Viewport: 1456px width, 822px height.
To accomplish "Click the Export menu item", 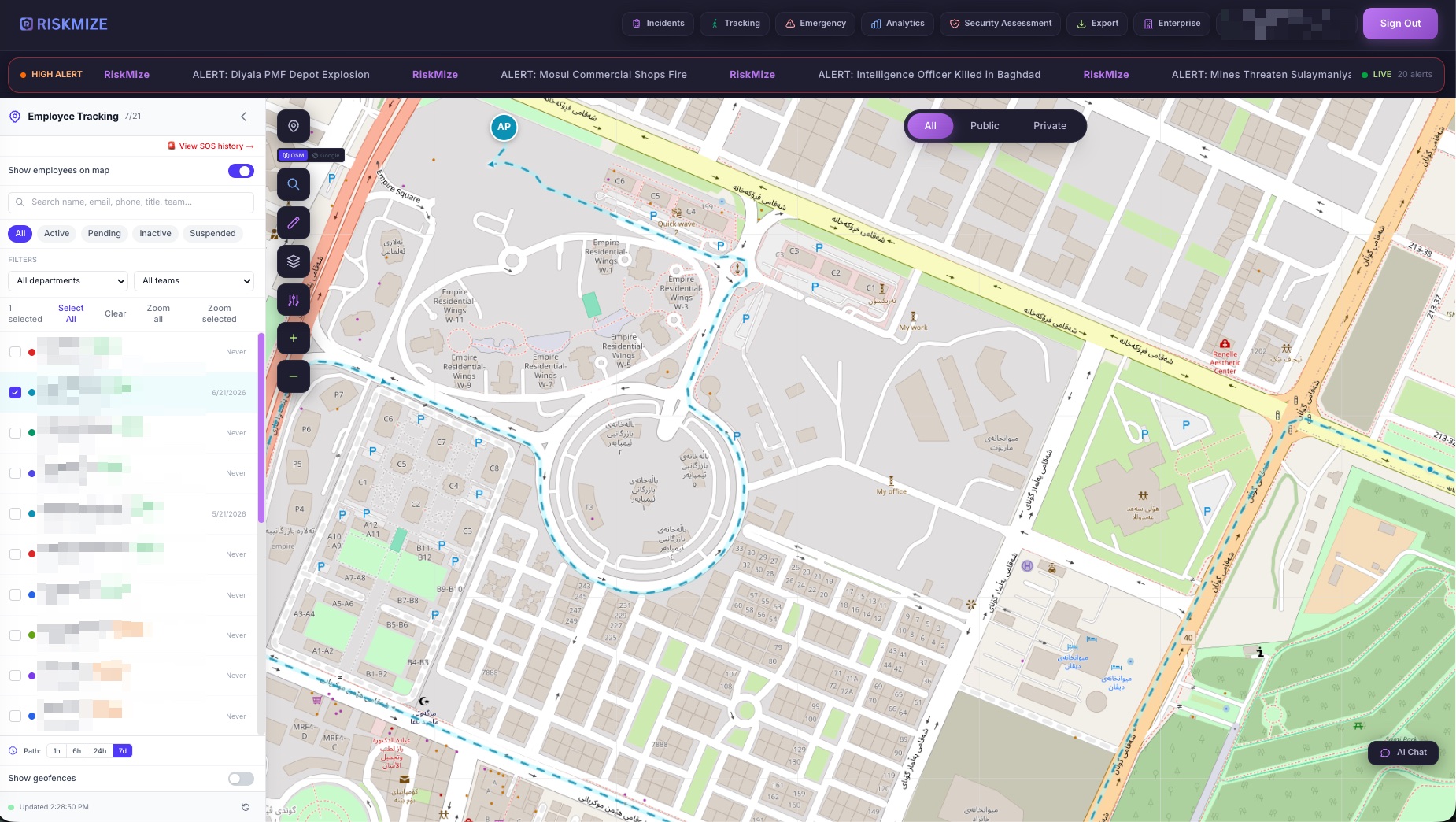I will coord(1097,24).
